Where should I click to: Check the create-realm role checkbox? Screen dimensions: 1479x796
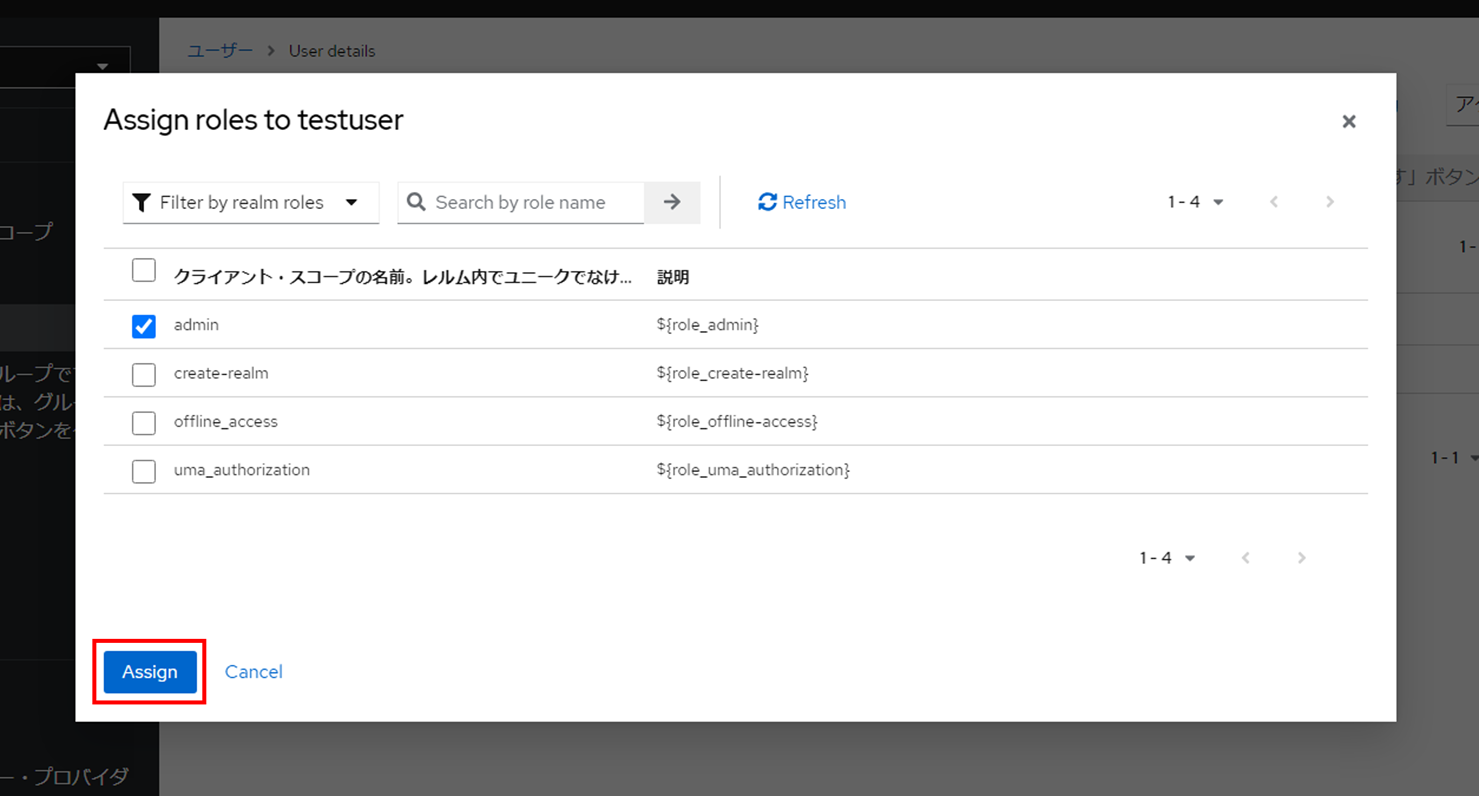point(144,374)
